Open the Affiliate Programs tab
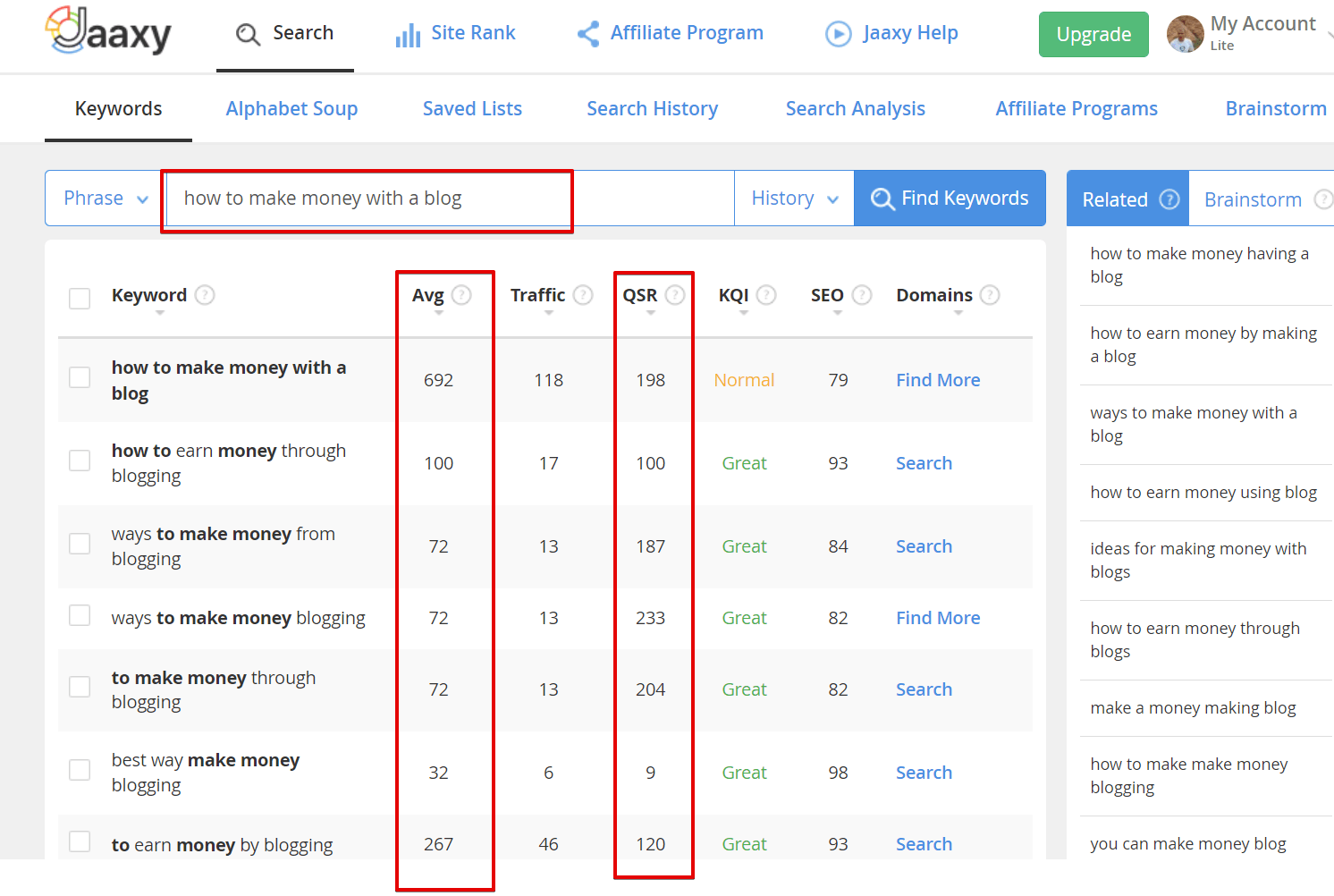 (x=1076, y=108)
